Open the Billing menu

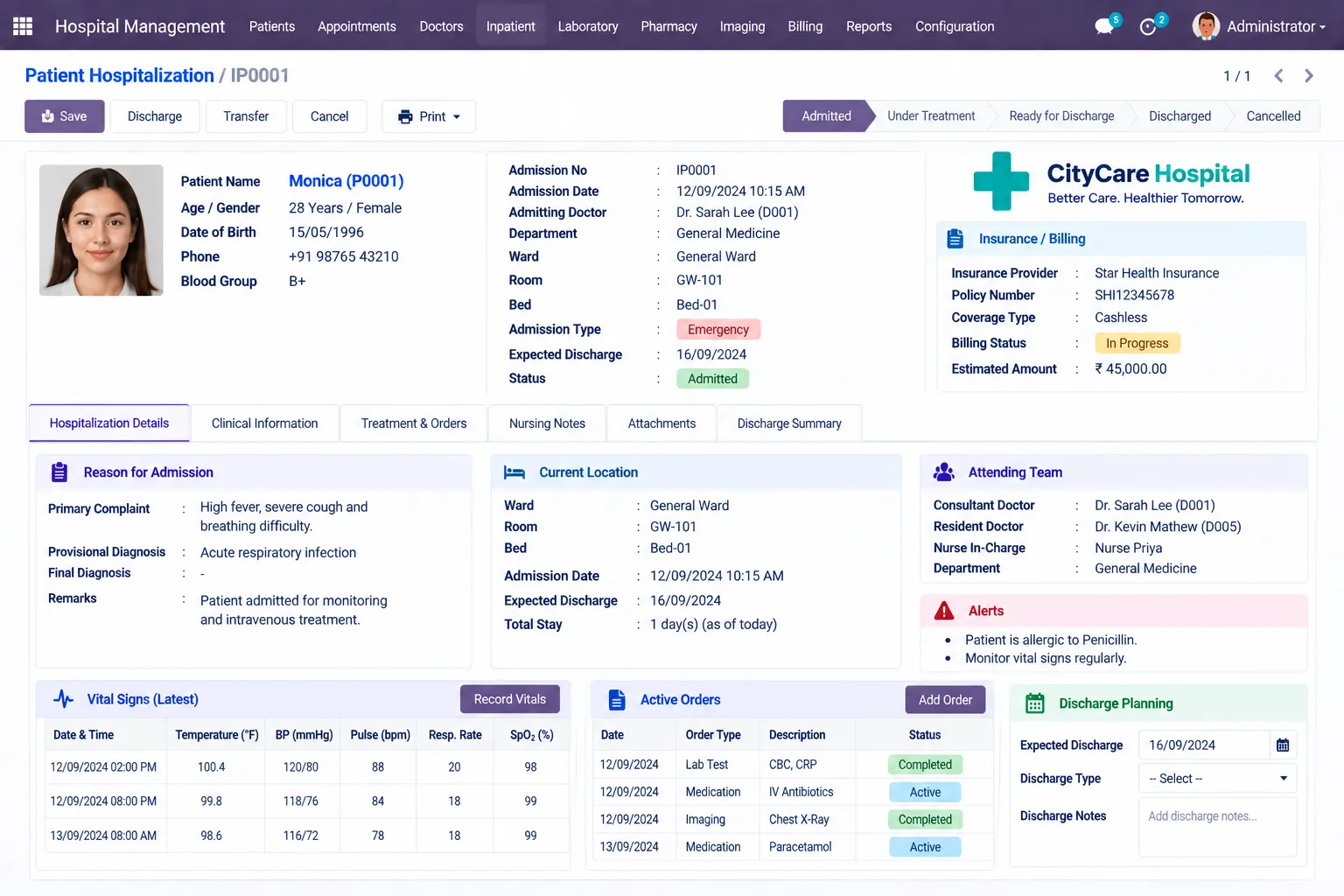click(x=805, y=26)
